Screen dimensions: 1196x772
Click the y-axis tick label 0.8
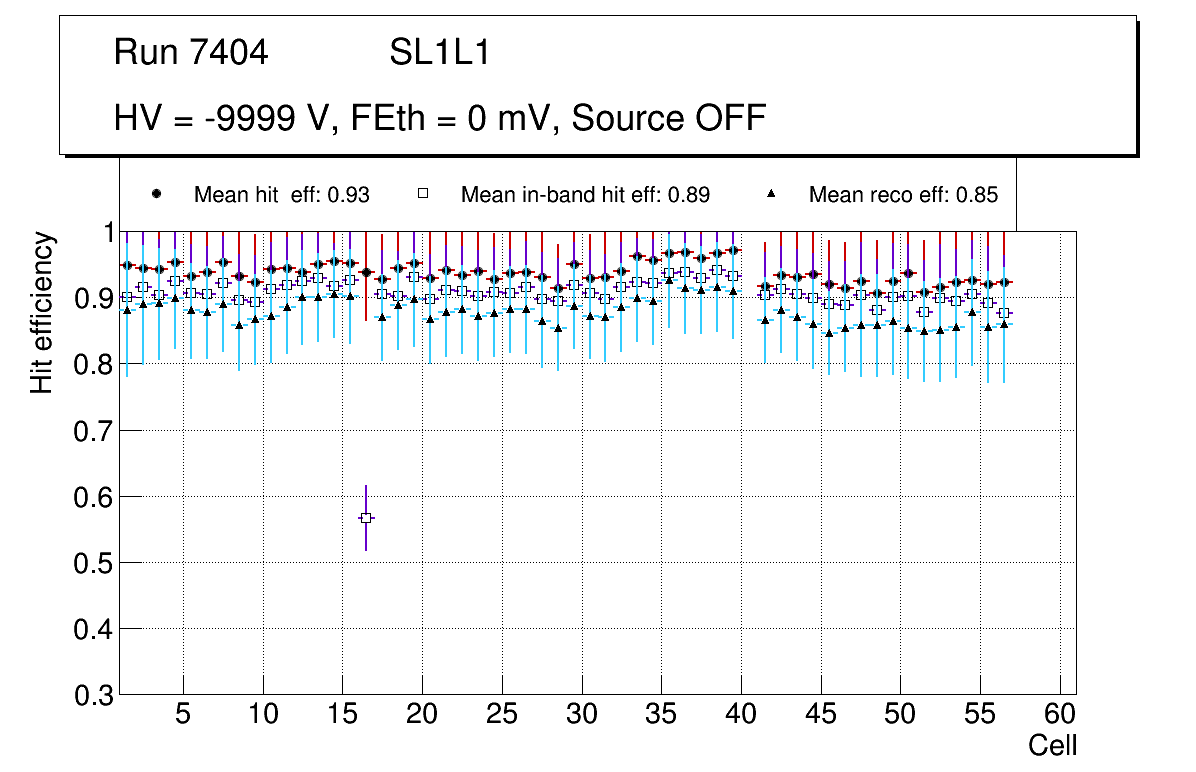[93, 365]
